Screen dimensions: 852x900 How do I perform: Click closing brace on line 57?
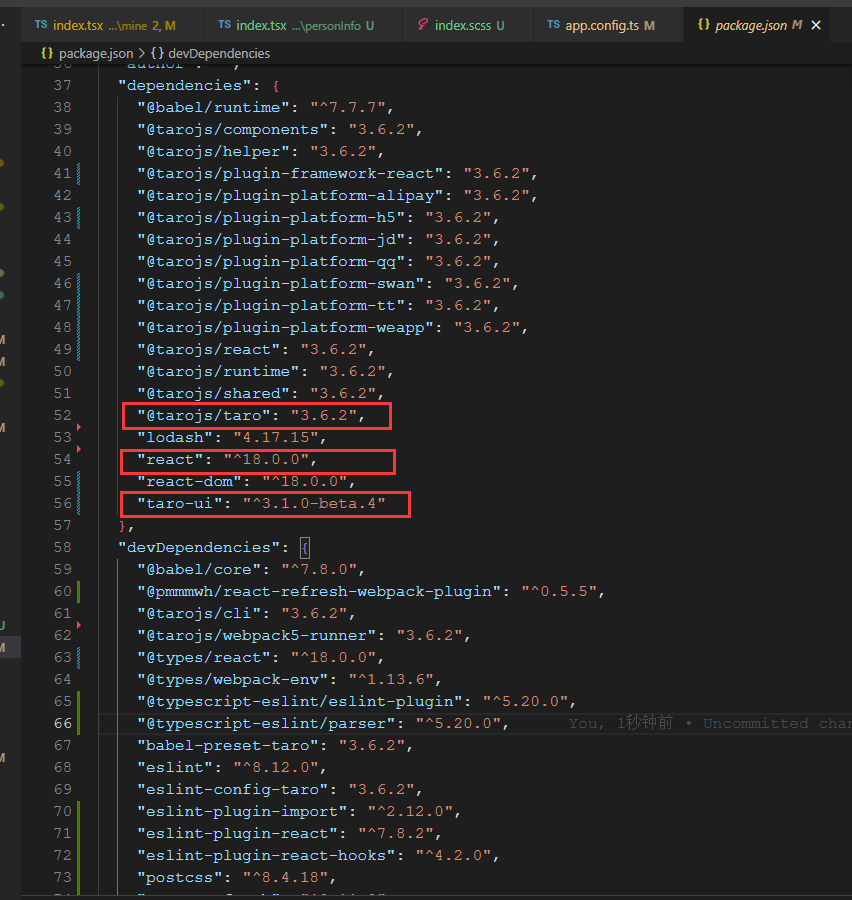tap(122, 526)
